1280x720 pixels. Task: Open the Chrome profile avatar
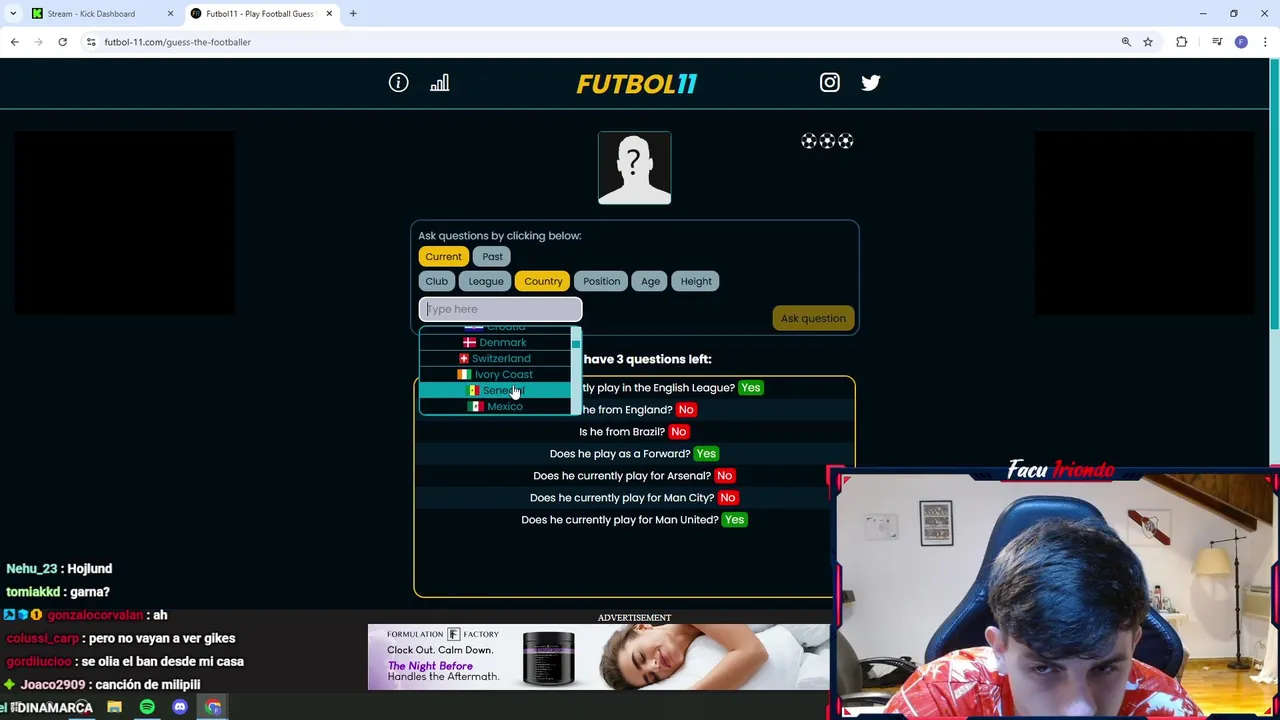tap(1241, 42)
